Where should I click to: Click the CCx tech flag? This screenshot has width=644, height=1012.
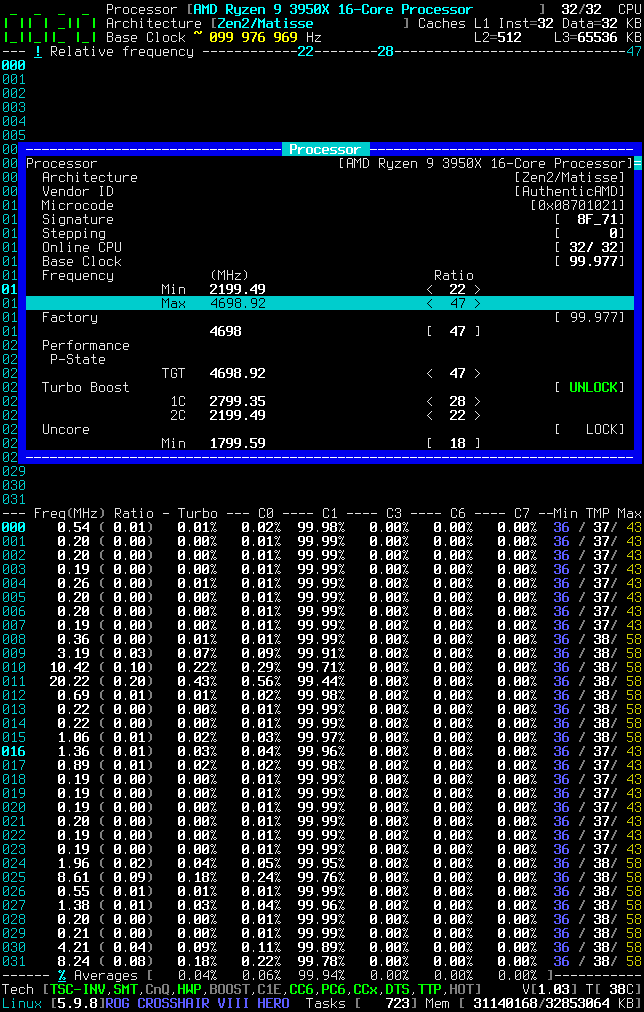click(367, 989)
